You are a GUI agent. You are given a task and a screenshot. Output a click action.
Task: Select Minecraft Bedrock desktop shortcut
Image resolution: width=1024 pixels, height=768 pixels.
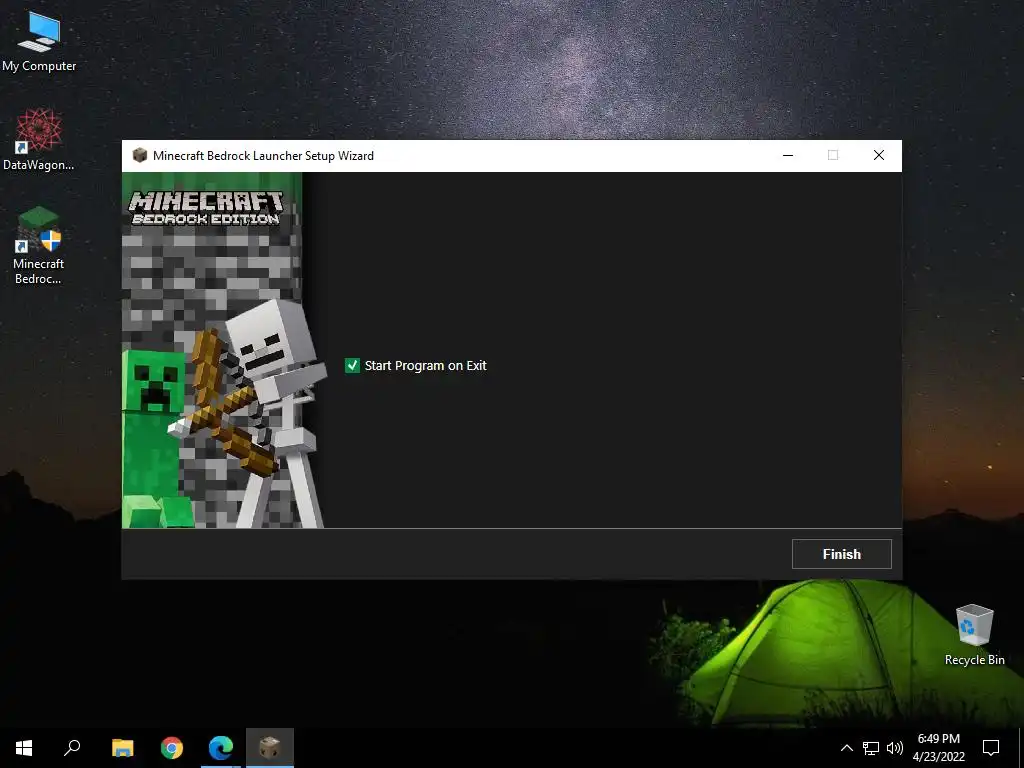pyautogui.click(x=39, y=246)
